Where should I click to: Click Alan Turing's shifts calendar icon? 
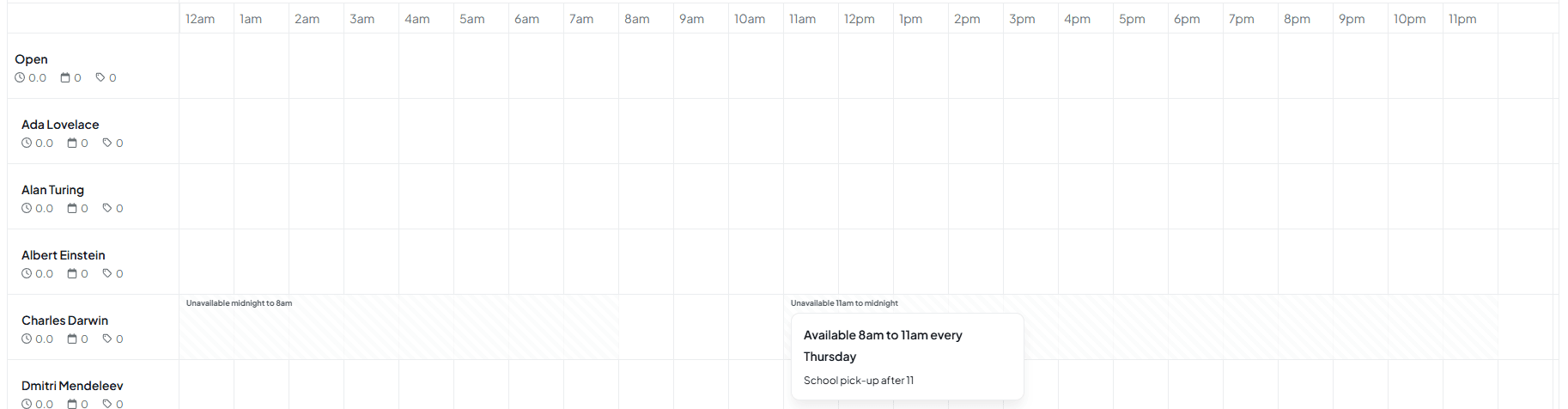coord(72,208)
